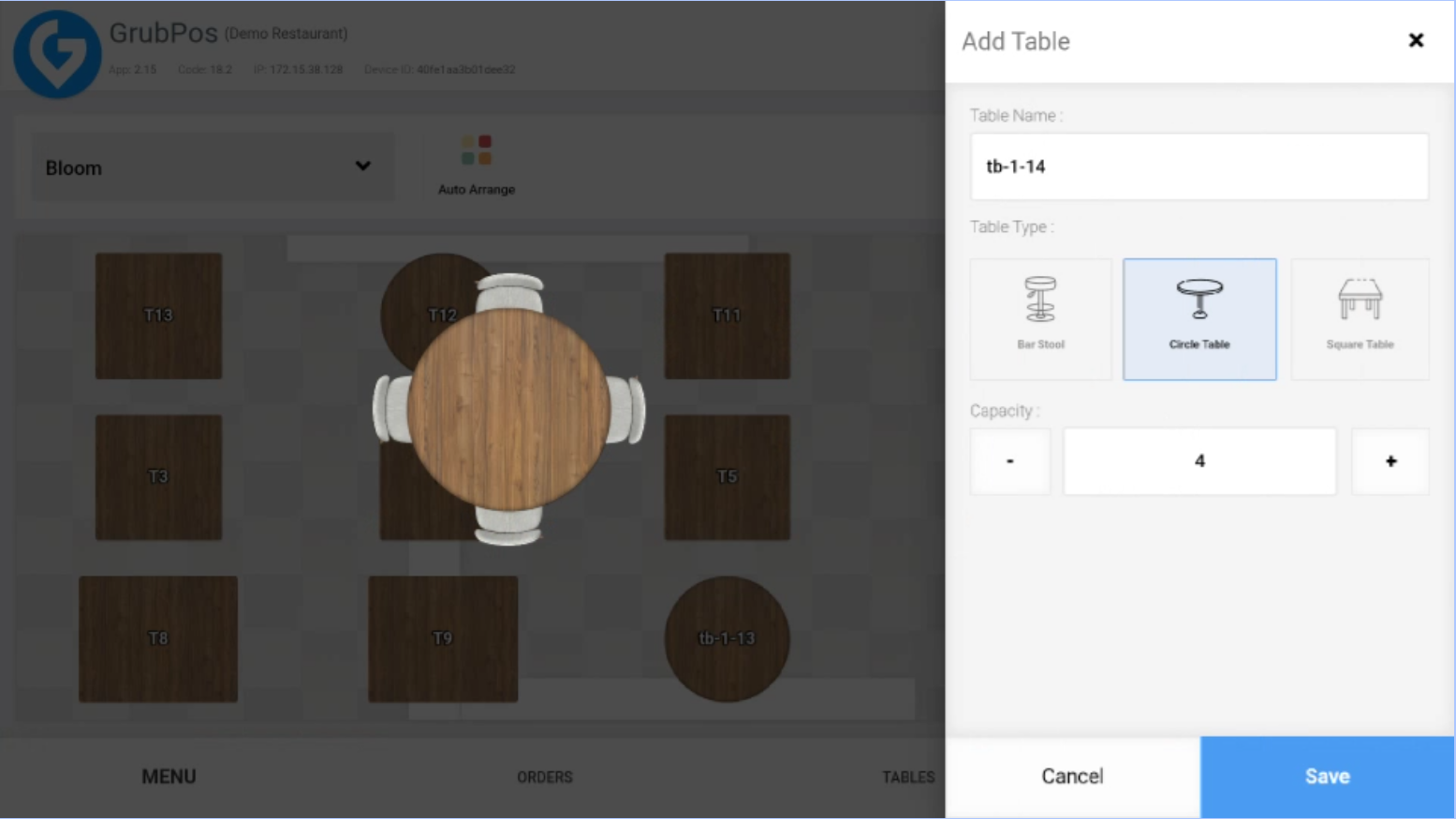Switch to the TABLES tab
Viewport: 1456px width, 819px height.
908,777
